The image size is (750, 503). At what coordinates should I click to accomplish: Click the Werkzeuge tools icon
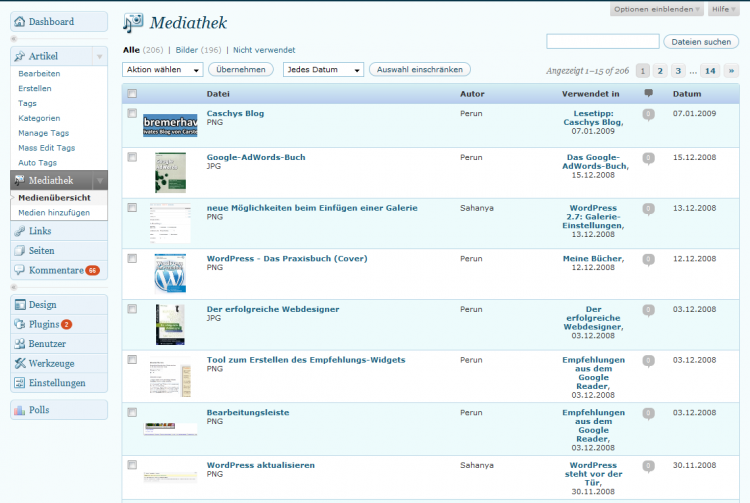(20, 363)
